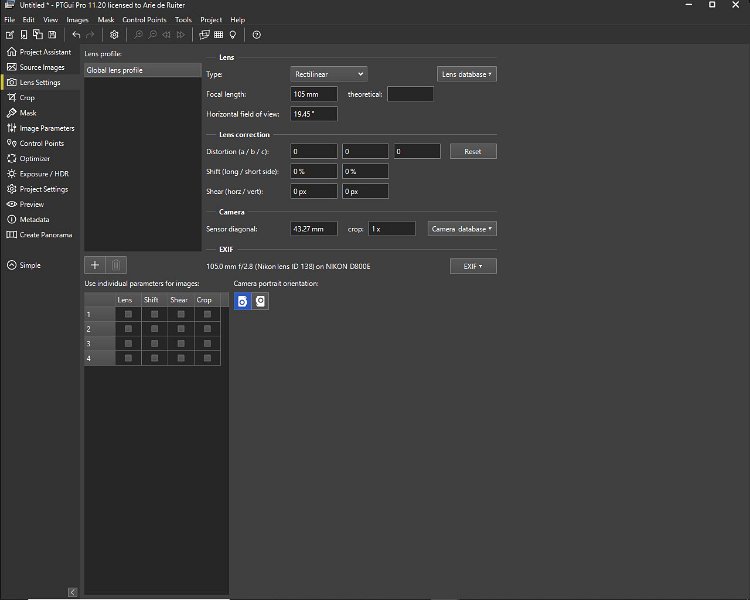Open options via the gear toolbar icon
Image resolution: width=750 pixels, height=600 pixels.
(114, 35)
